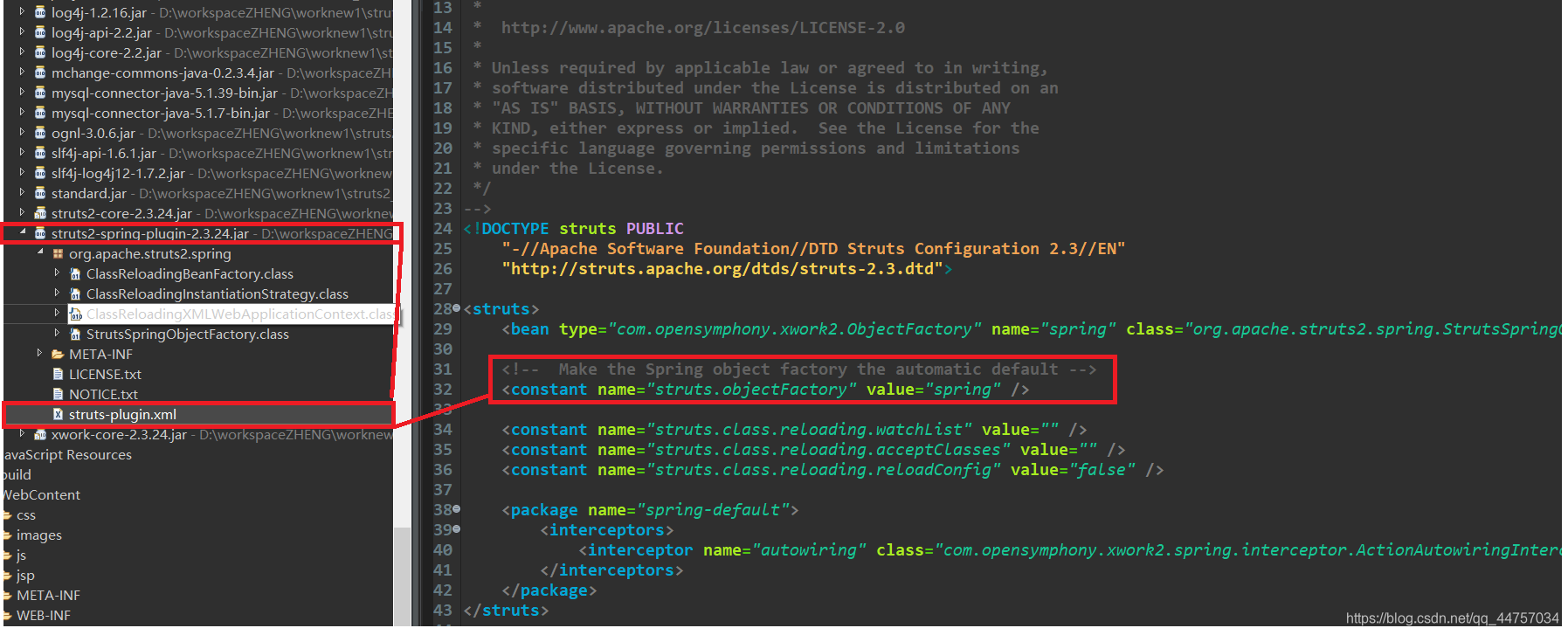Expand the log4j-1.2.16.jar node arrow
The image size is (1568, 635).
[22, 12]
